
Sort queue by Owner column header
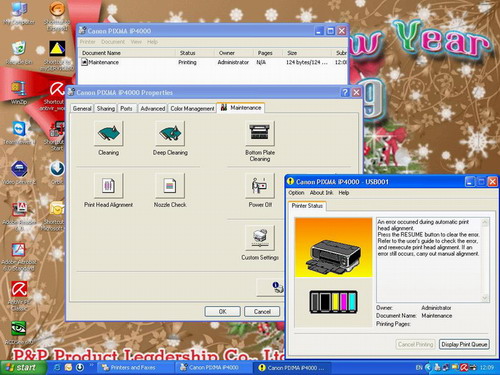(233, 53)
